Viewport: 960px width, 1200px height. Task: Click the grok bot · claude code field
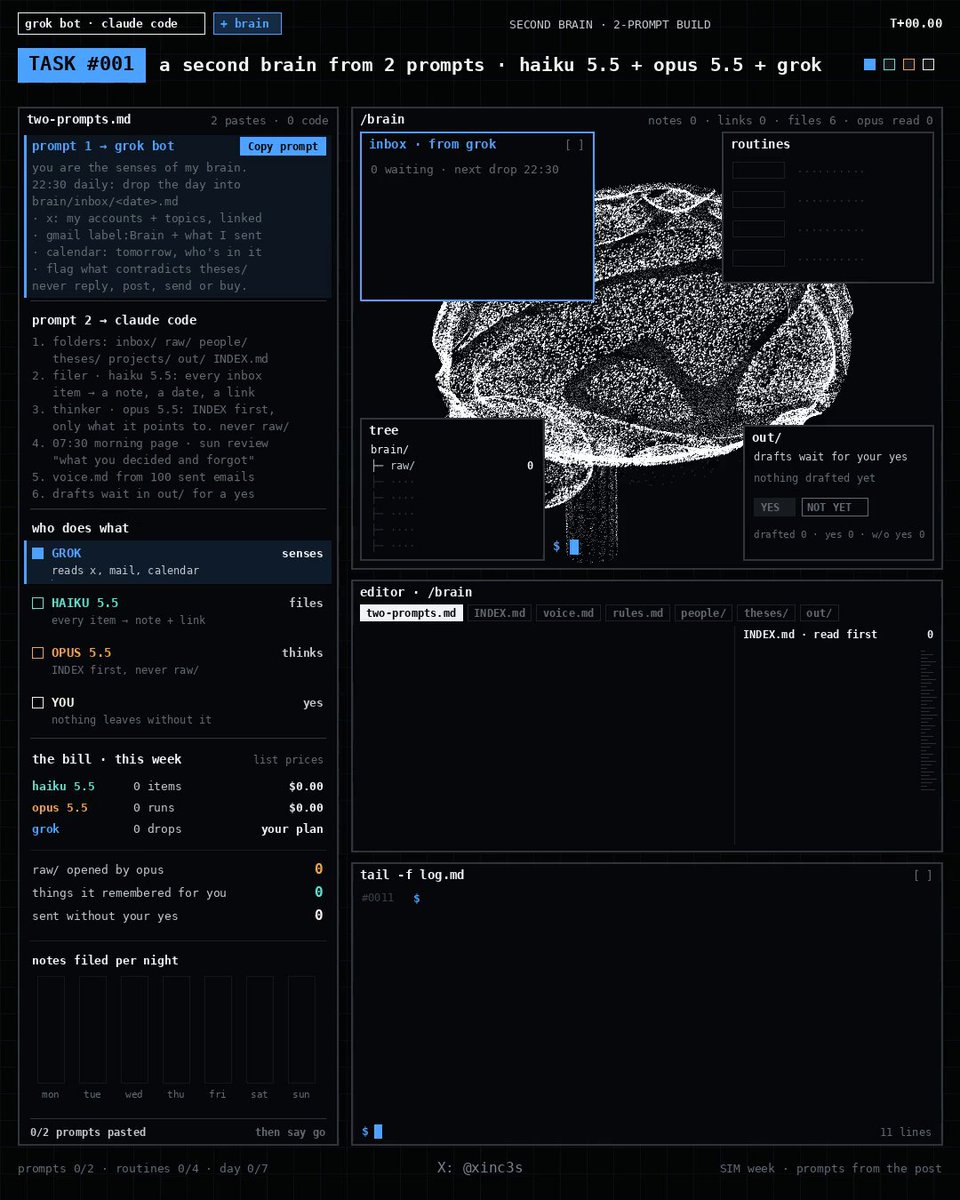111,23
